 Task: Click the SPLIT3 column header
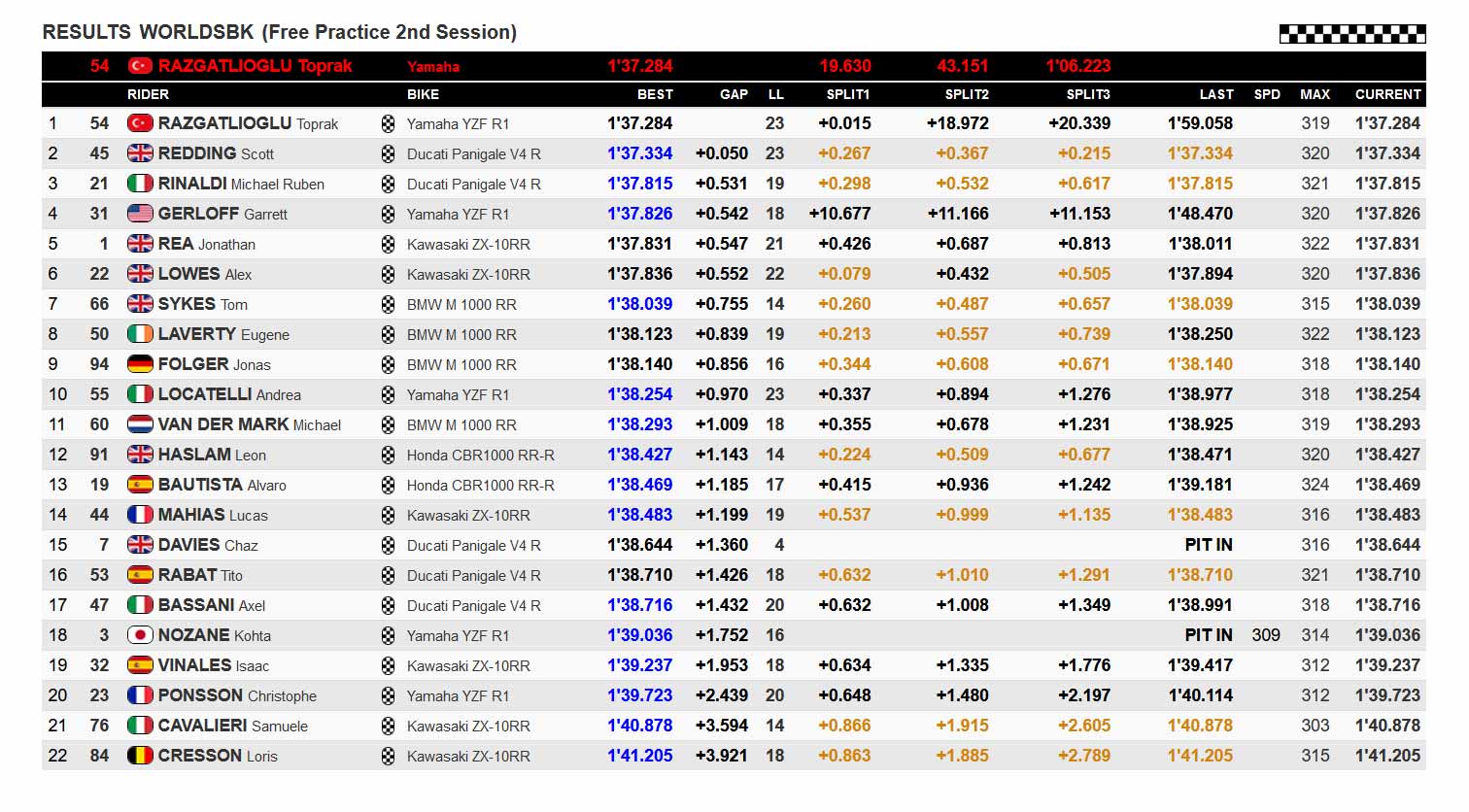[1088, 94]
